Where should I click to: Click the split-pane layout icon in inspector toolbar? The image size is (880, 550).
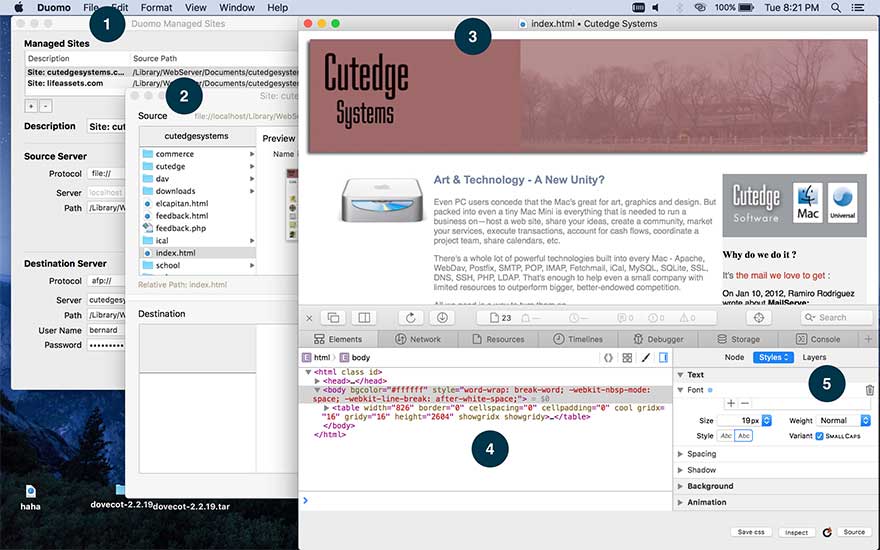click(364, 317)
